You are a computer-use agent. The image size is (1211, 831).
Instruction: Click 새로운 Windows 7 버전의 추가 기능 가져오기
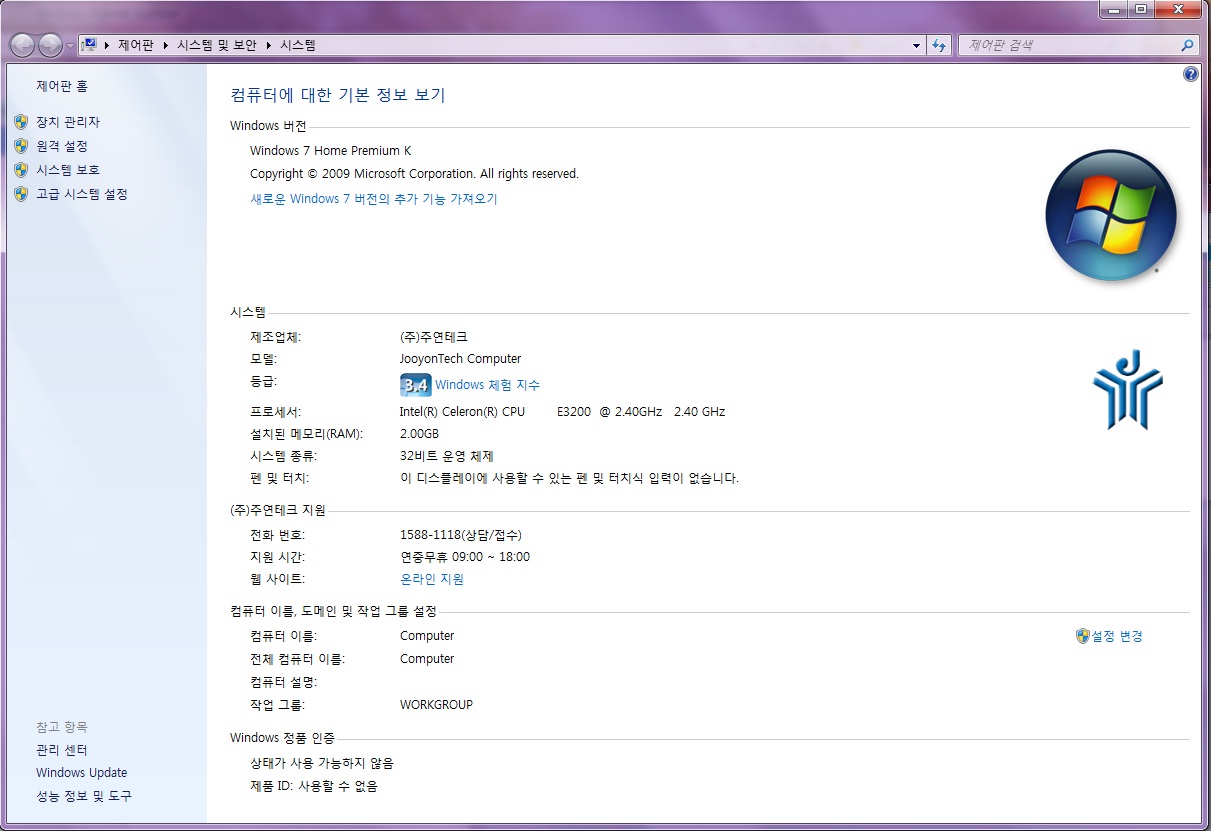pos(374,199)
